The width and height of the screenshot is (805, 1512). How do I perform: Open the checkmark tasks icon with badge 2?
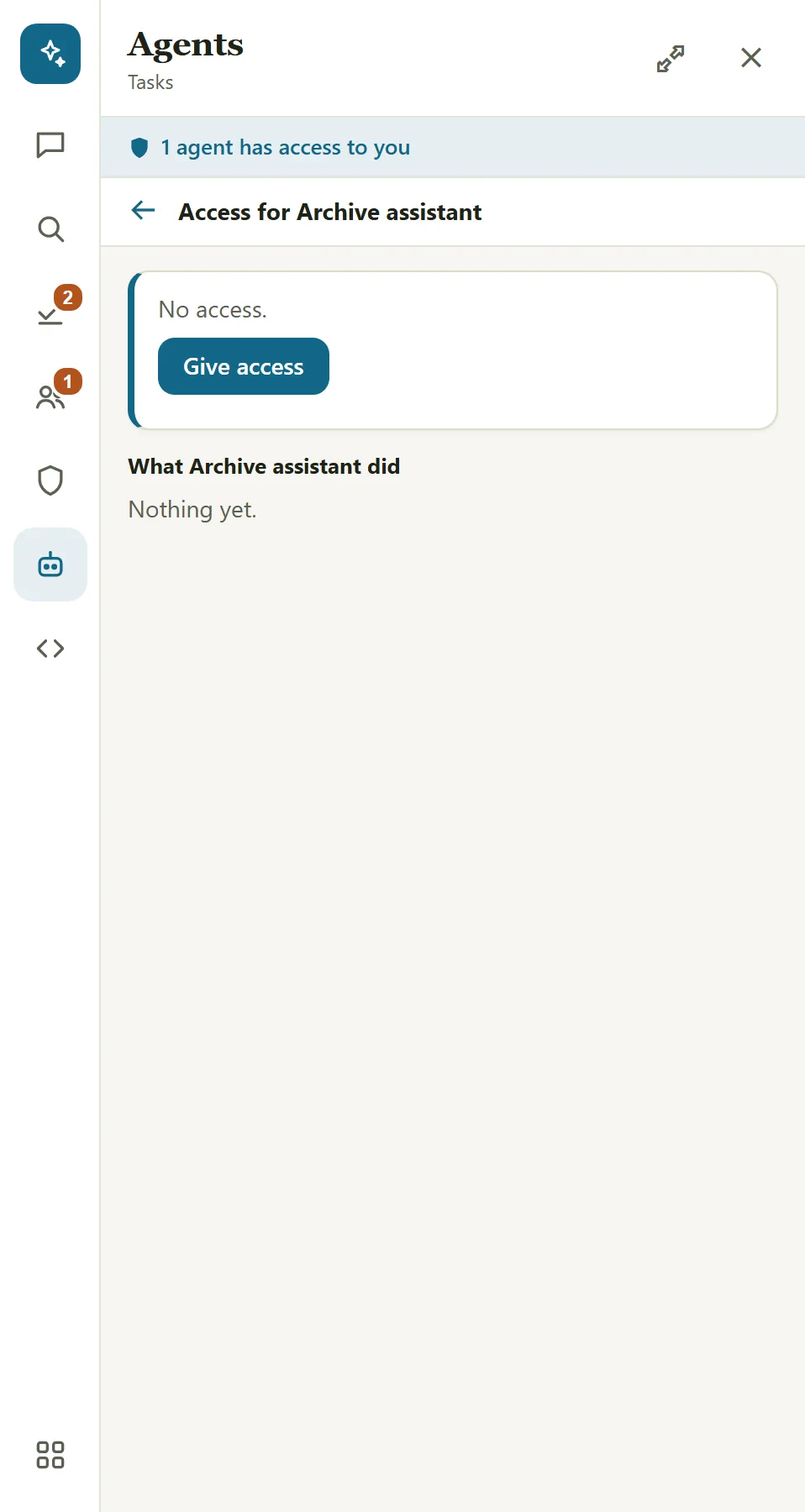coord(50,312)
